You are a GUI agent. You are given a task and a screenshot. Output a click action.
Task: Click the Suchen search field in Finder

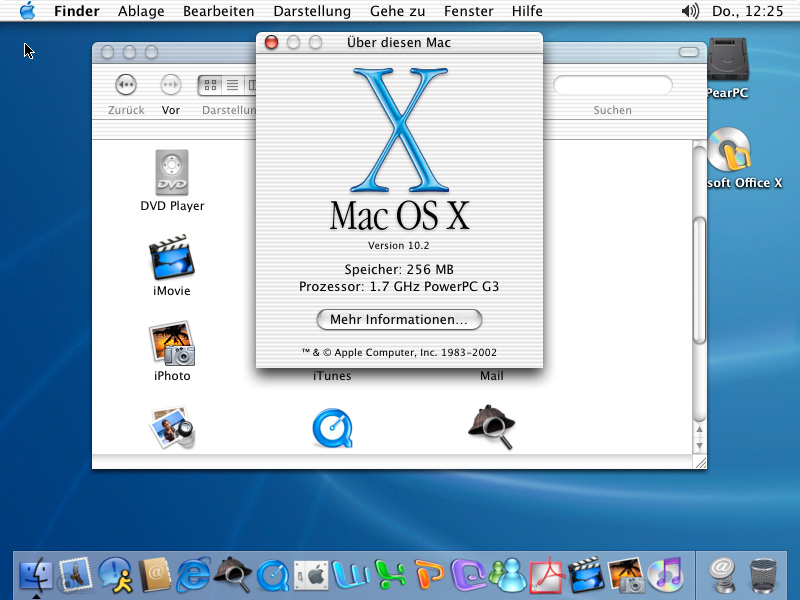[x=613, y=85]
